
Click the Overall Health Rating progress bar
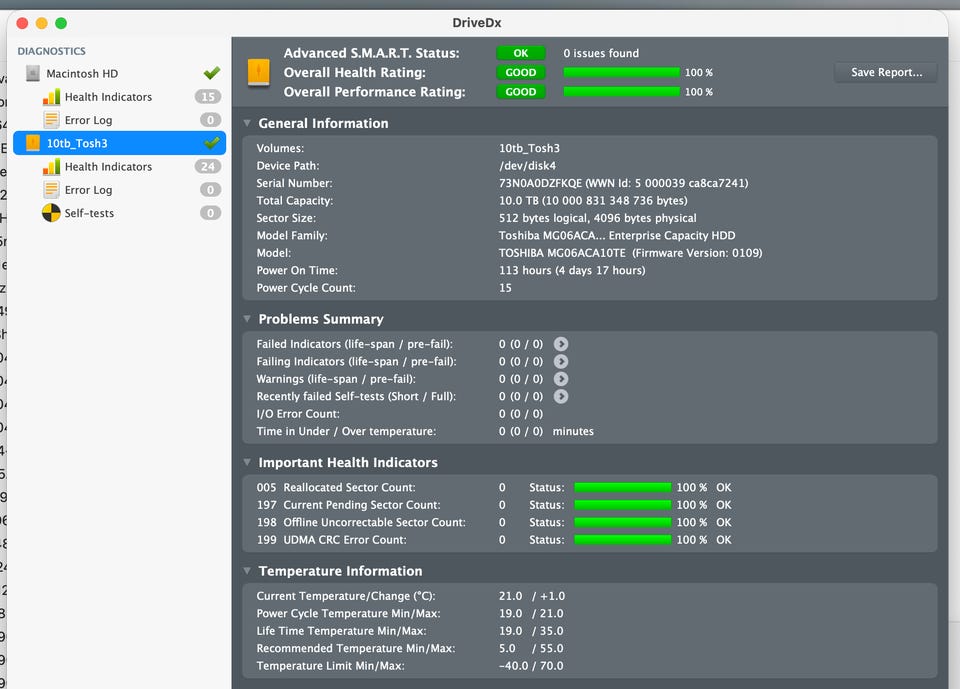coord(621,72)
